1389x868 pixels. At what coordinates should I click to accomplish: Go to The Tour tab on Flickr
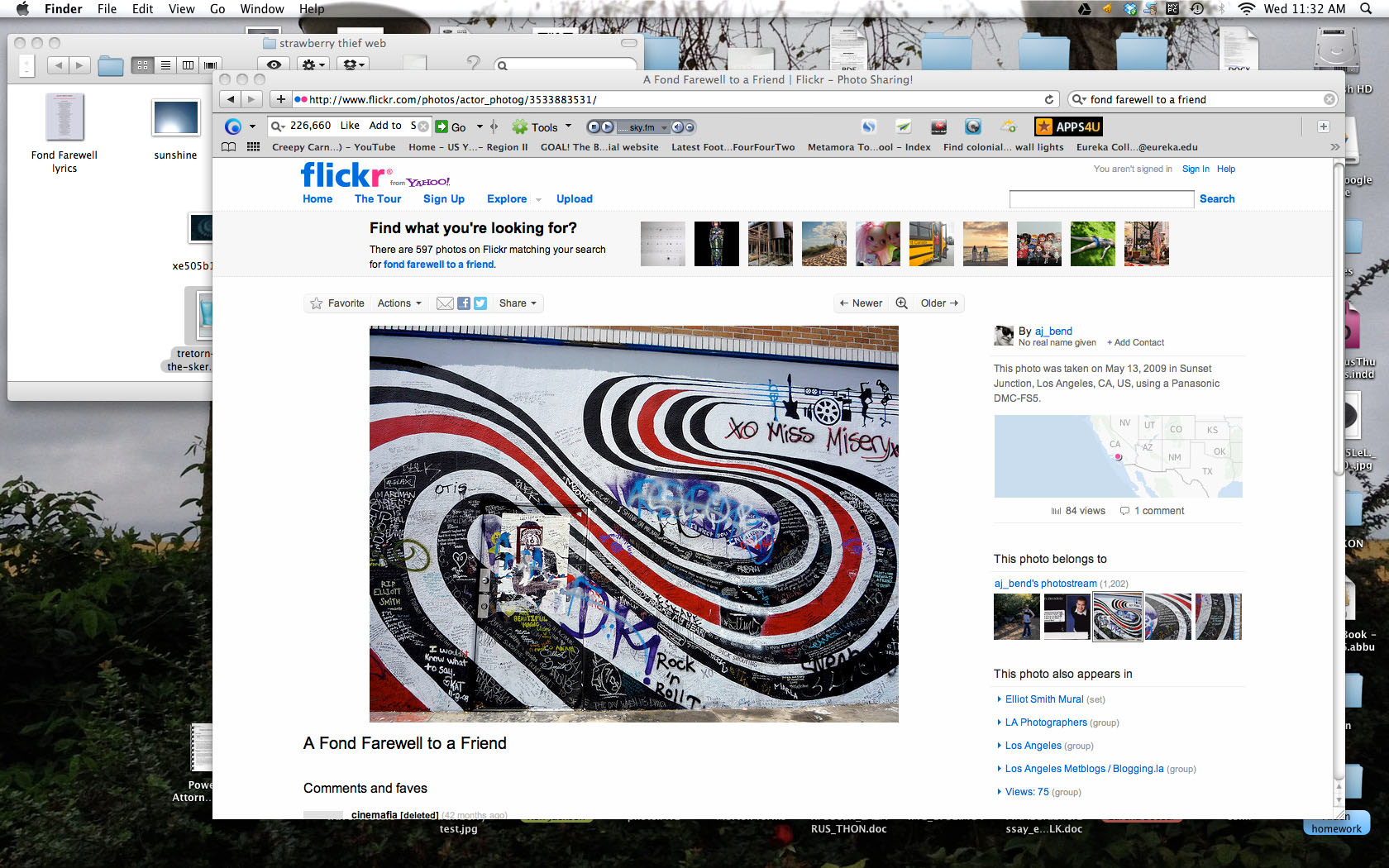[x=378, y=198]
